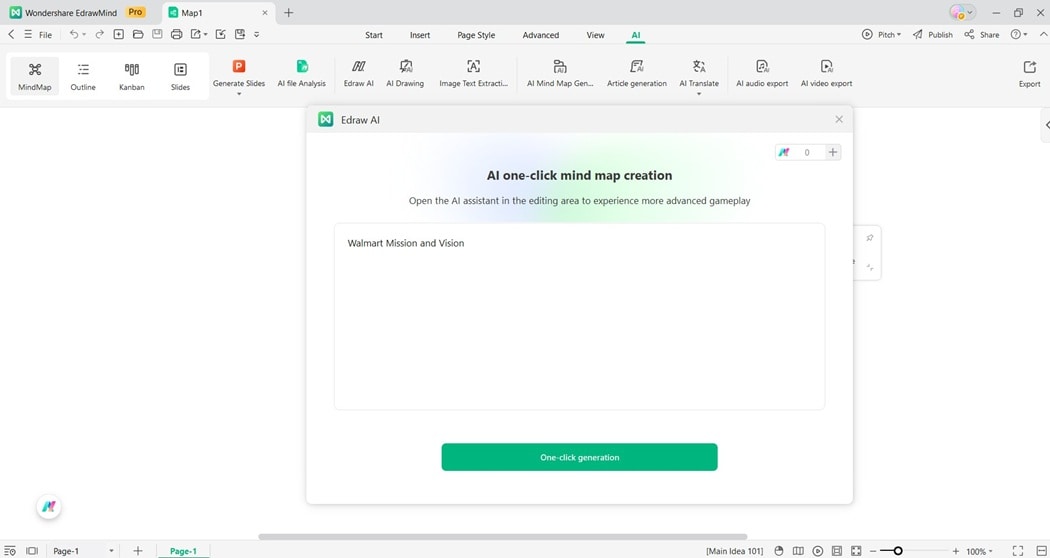This screenshot has height=558, width=1050.
Task: Switch to Slides view mode
Action: click(180, 76)
